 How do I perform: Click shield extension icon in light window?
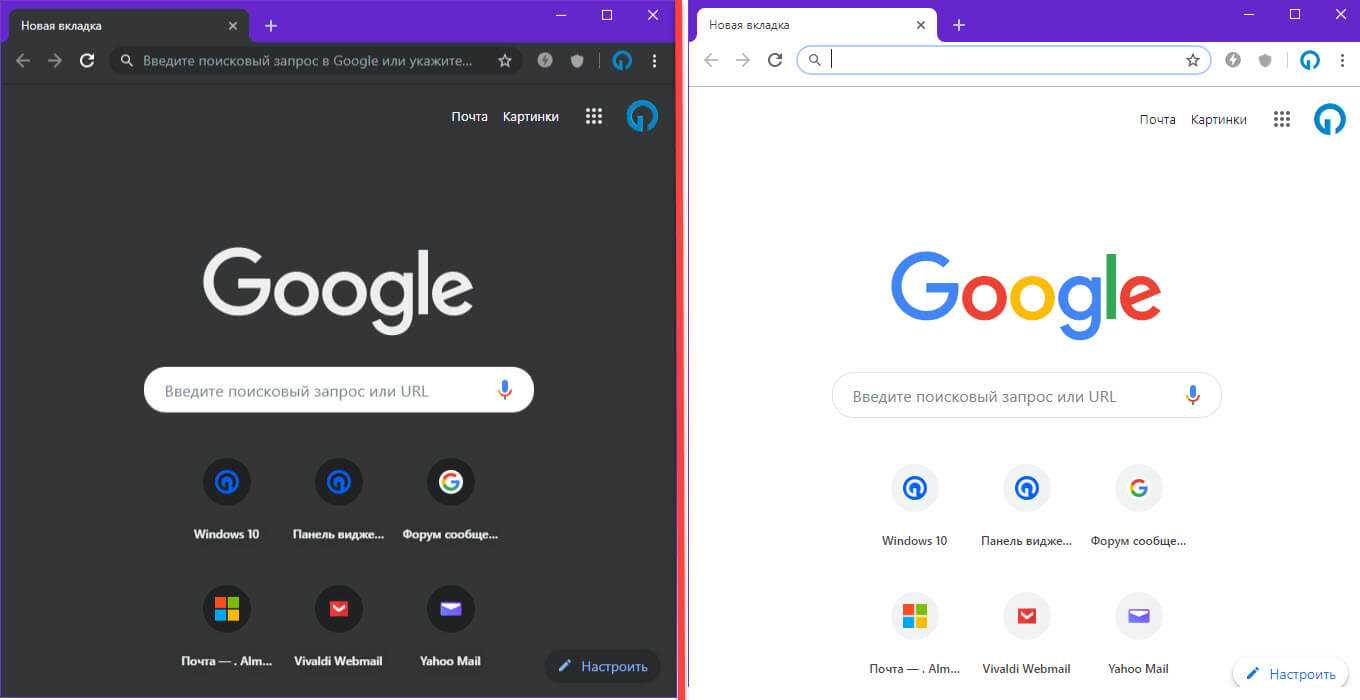pos(1265,60)
